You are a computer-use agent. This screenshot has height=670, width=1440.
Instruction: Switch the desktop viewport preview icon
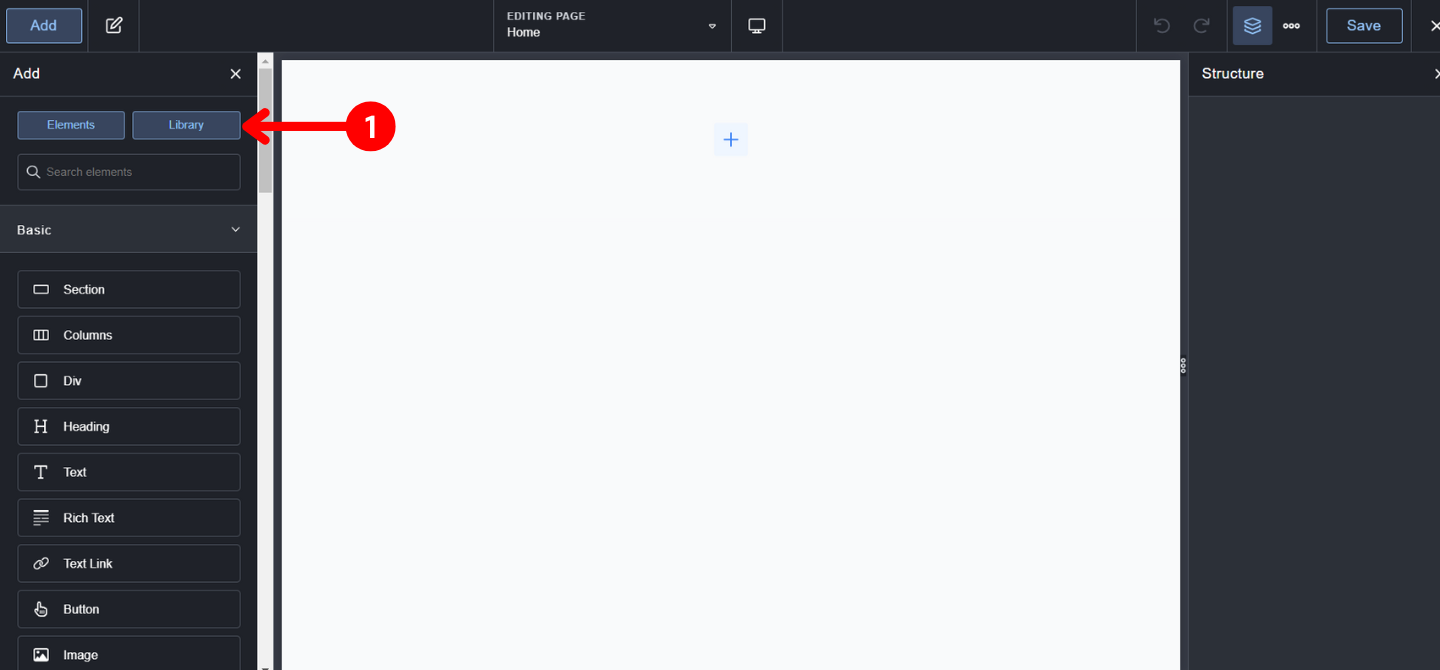(x=757, y=26)
